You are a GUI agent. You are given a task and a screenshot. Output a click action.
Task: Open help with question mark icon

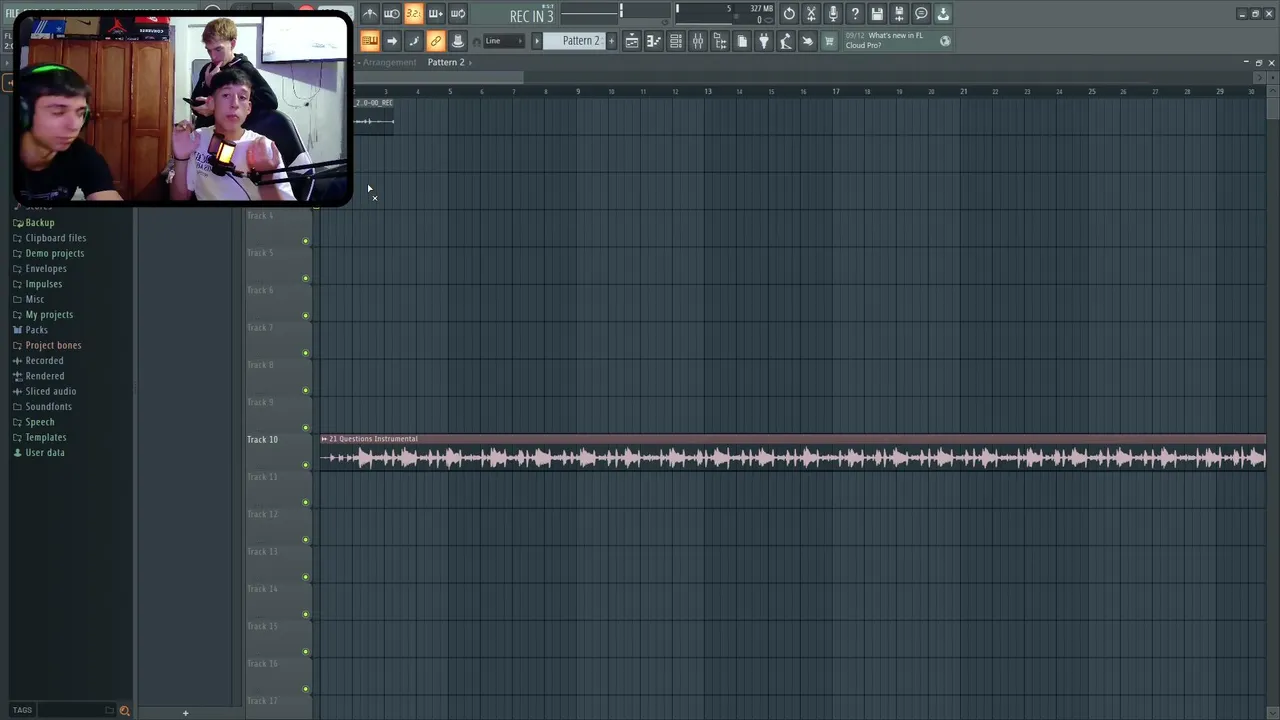point(855,14)
